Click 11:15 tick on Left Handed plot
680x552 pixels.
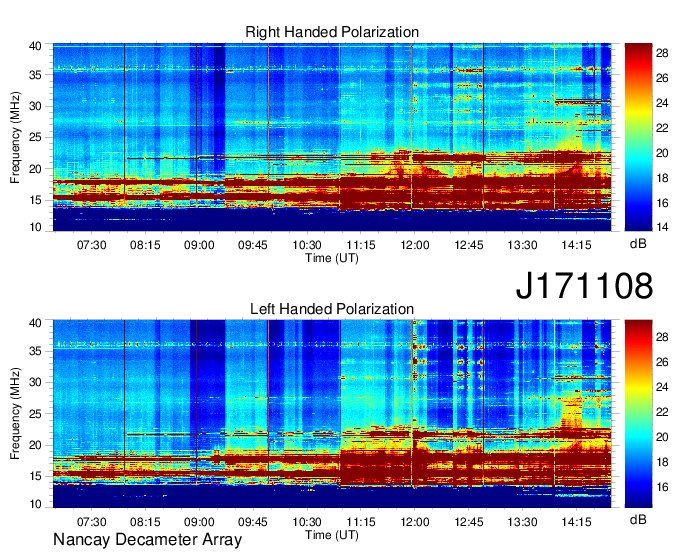coord(361,522)
